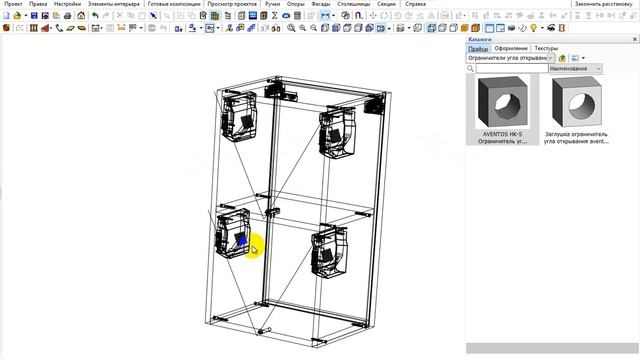The height and width of the screenshot is (360, 640).
Task: Click the calculator icon in the top toolbar
Action: (x=297, y=16)
